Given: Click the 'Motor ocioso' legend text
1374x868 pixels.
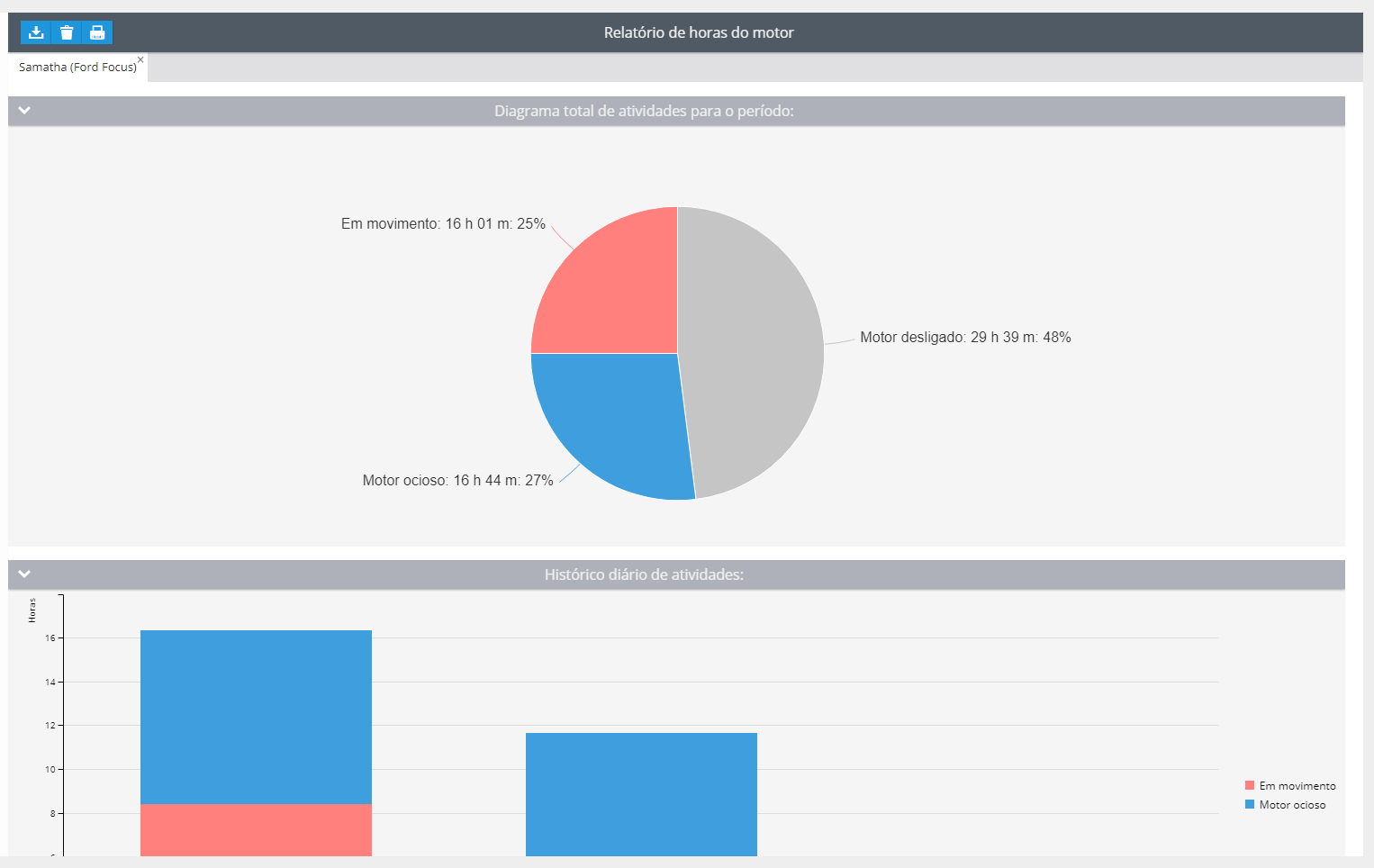Looking at the screenshot, I should click(x=1292, y=805).
